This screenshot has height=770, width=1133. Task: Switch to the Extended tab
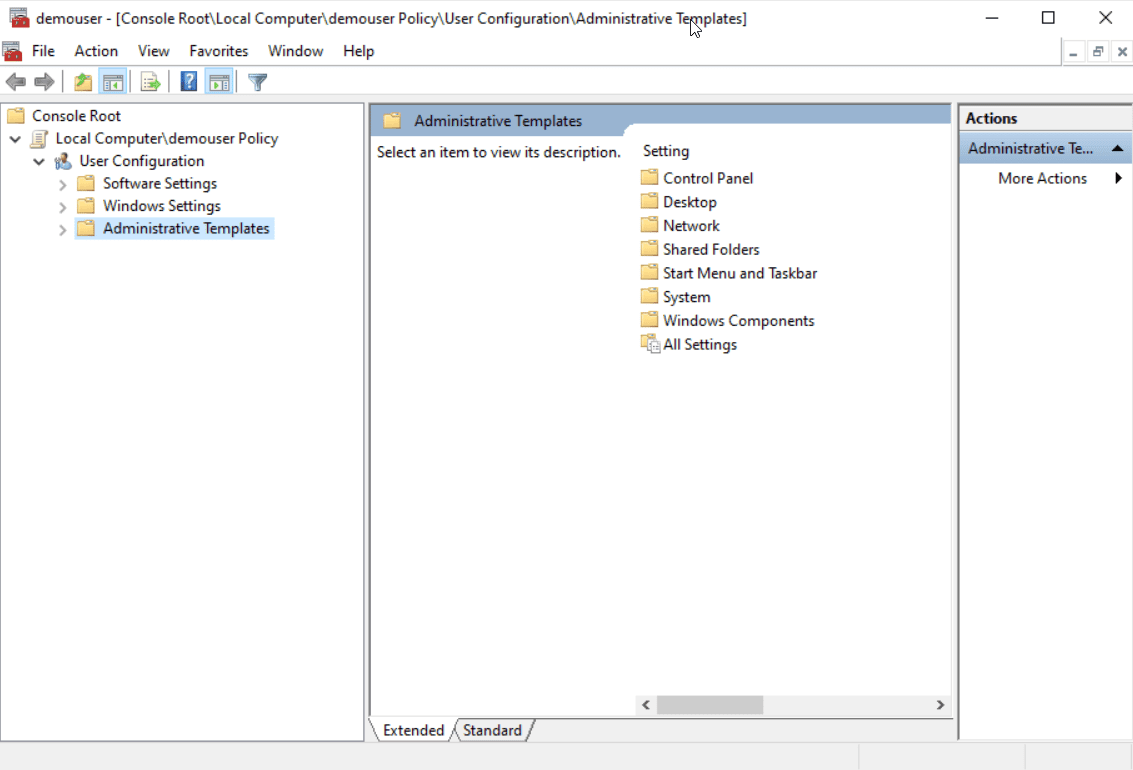point(413,730)
